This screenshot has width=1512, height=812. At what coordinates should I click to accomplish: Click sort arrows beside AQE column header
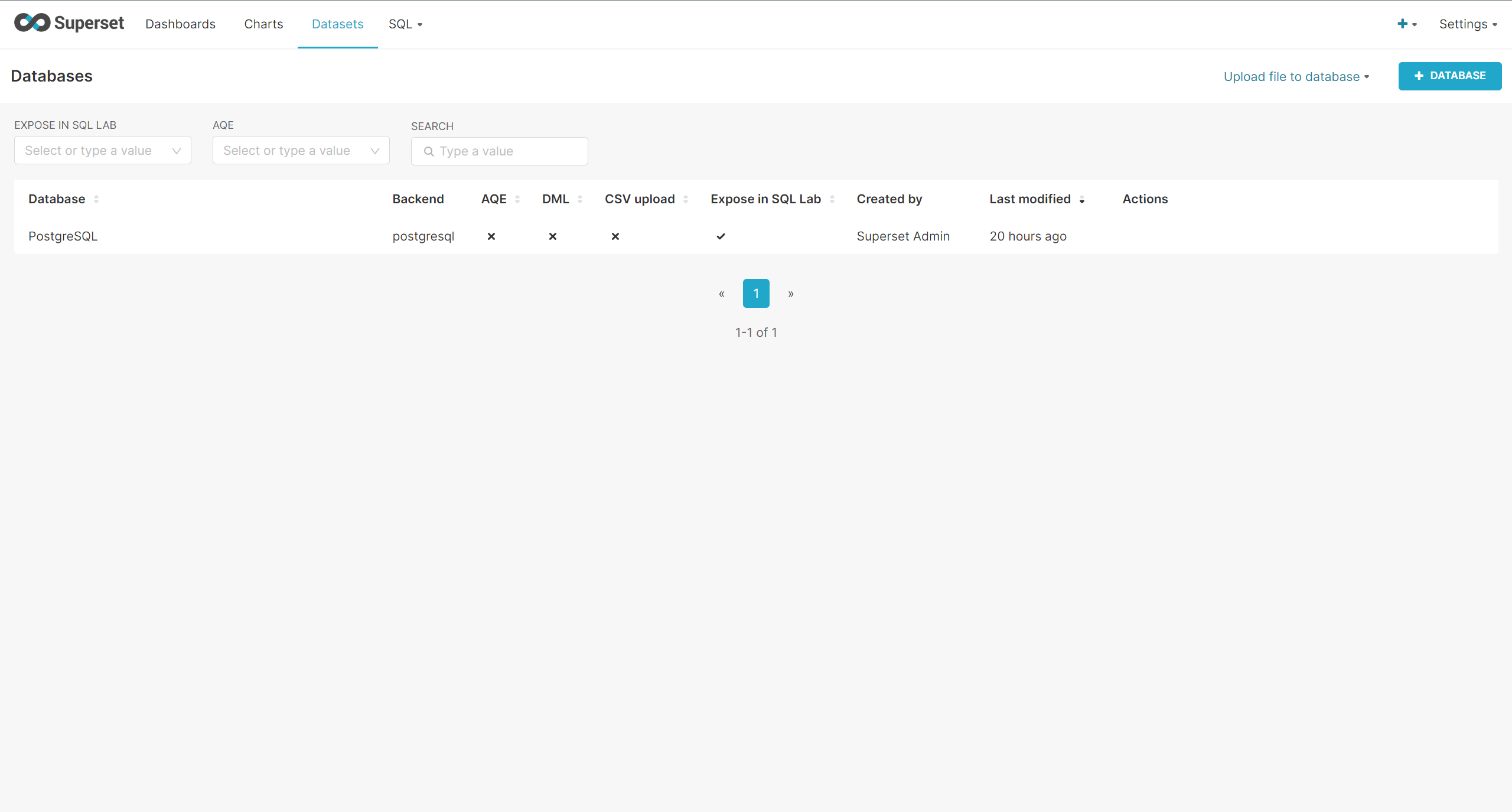517,200
